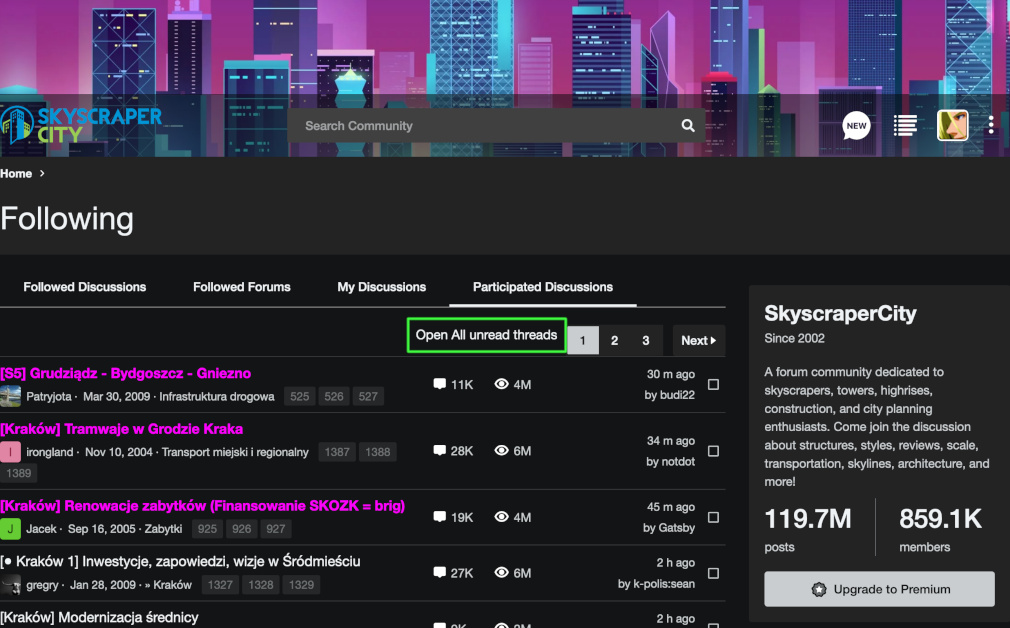Select the checkbox on the Tramwaje w Grodzie thread
The image size is (1010, 628).
[x=713, y=451]
